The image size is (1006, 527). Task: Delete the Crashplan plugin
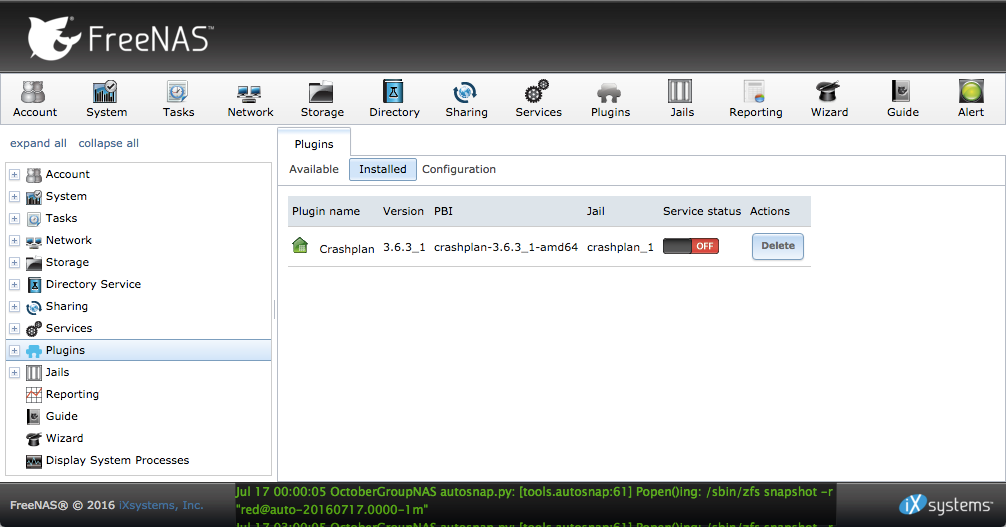(778, 246)
